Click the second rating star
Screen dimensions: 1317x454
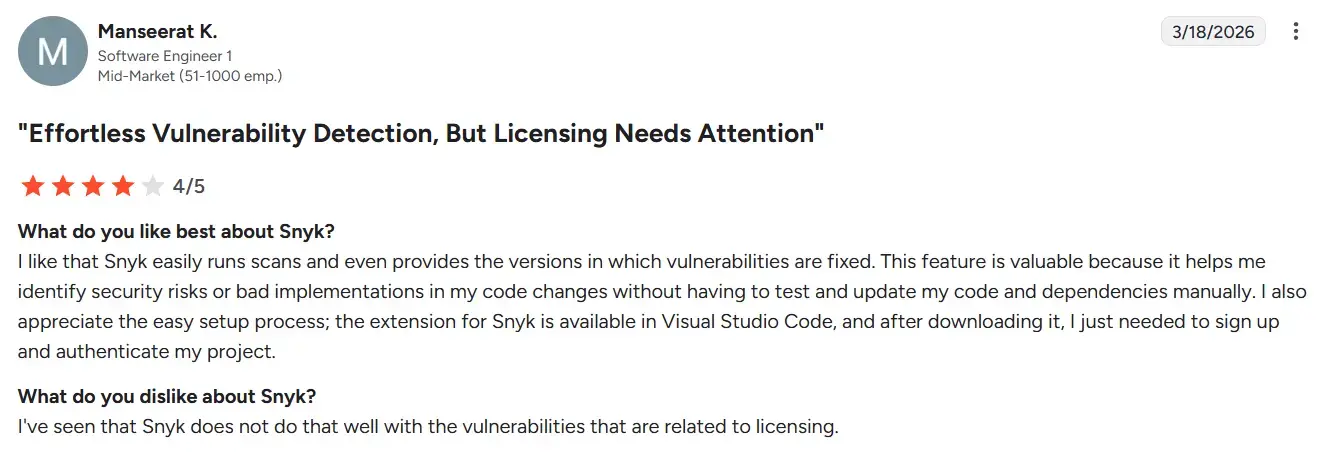coord(62,186)
